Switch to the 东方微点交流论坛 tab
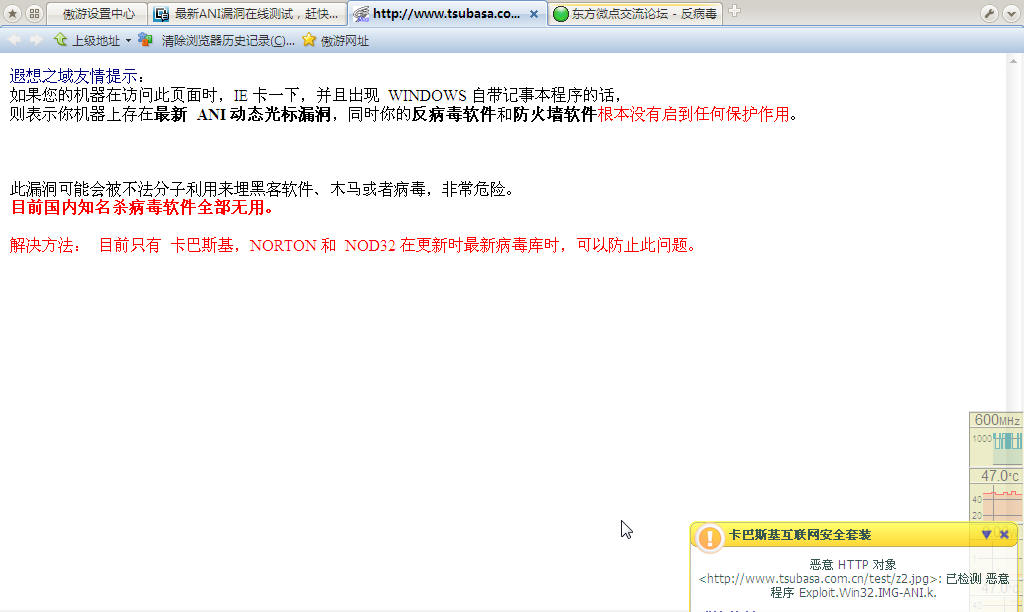 point(635,14)
